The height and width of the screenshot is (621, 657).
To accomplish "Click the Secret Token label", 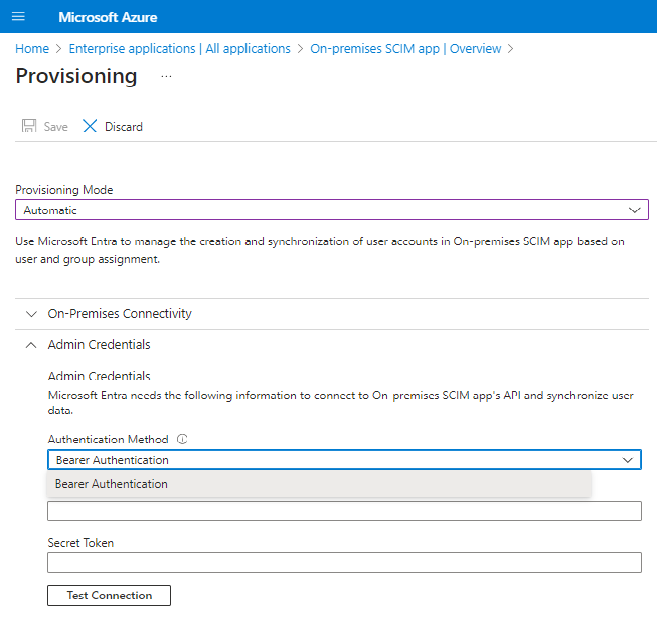I will coord(80,543).
